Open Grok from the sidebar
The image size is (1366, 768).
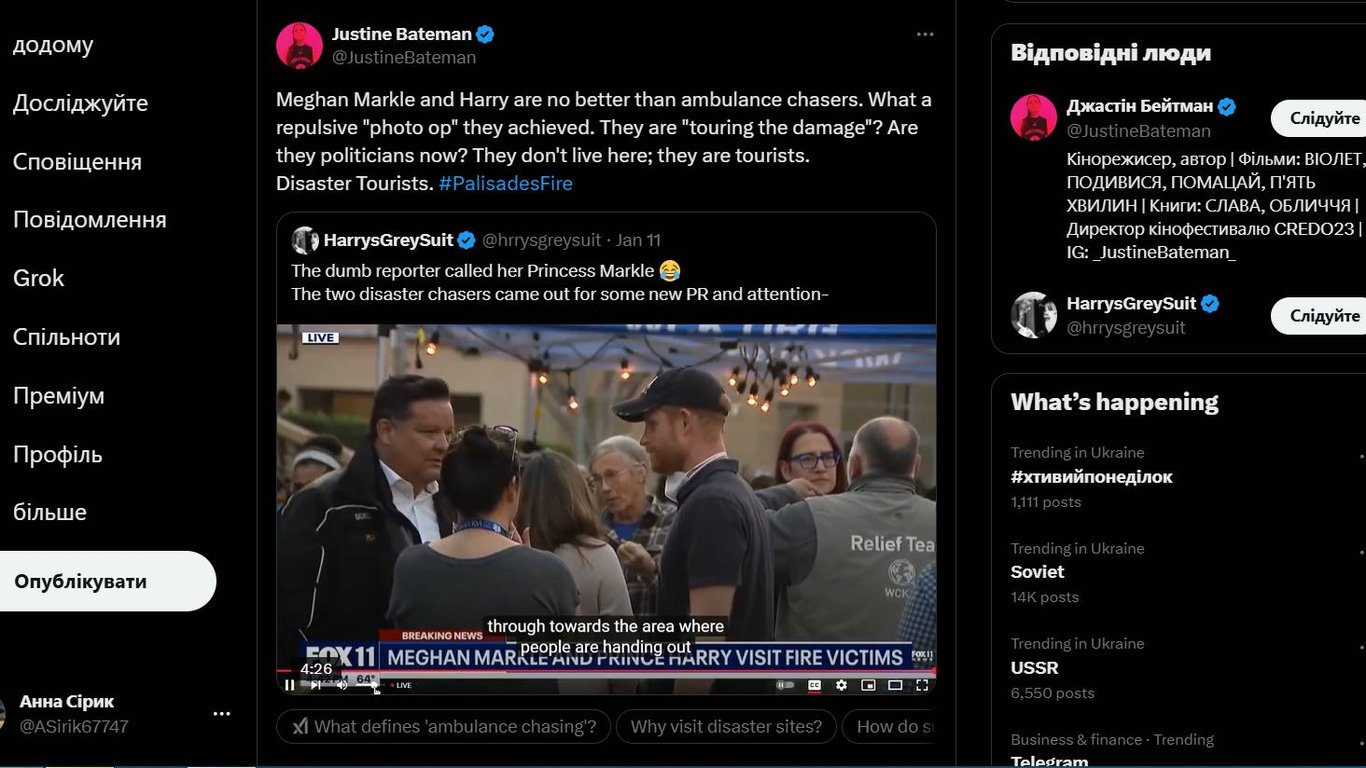click(39, 278)
